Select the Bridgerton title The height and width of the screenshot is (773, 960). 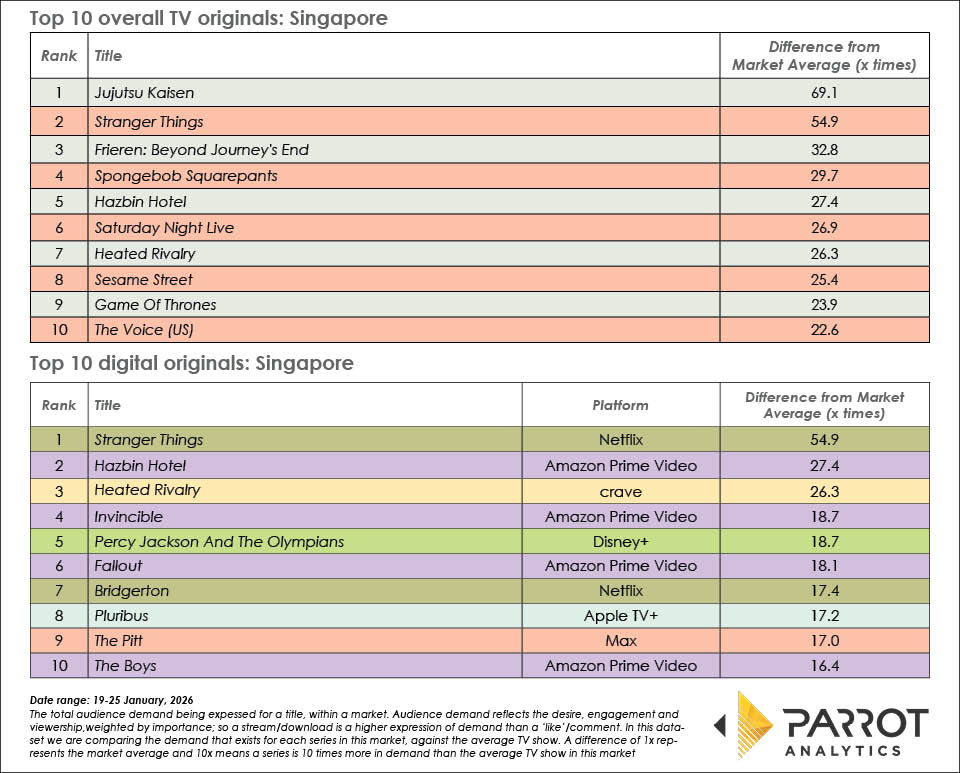(133, 591)
